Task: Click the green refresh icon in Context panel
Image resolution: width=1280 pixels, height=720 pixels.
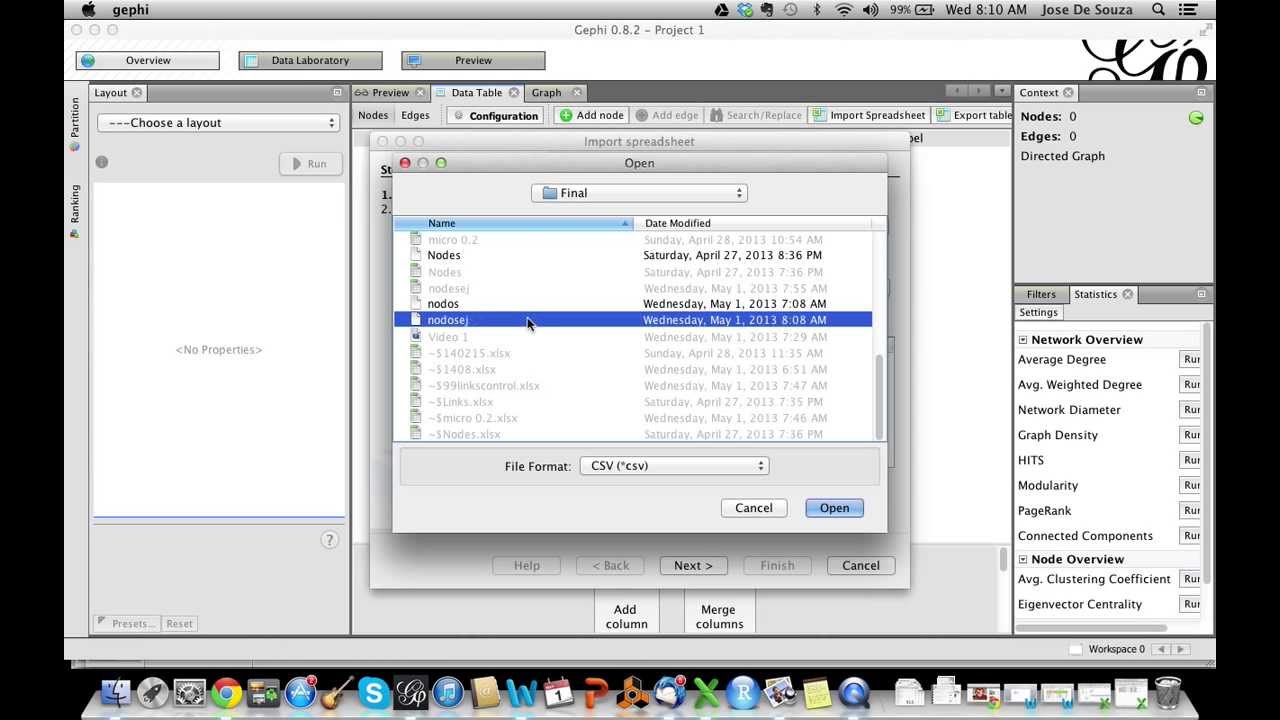Action: [x=1196, y=117]
